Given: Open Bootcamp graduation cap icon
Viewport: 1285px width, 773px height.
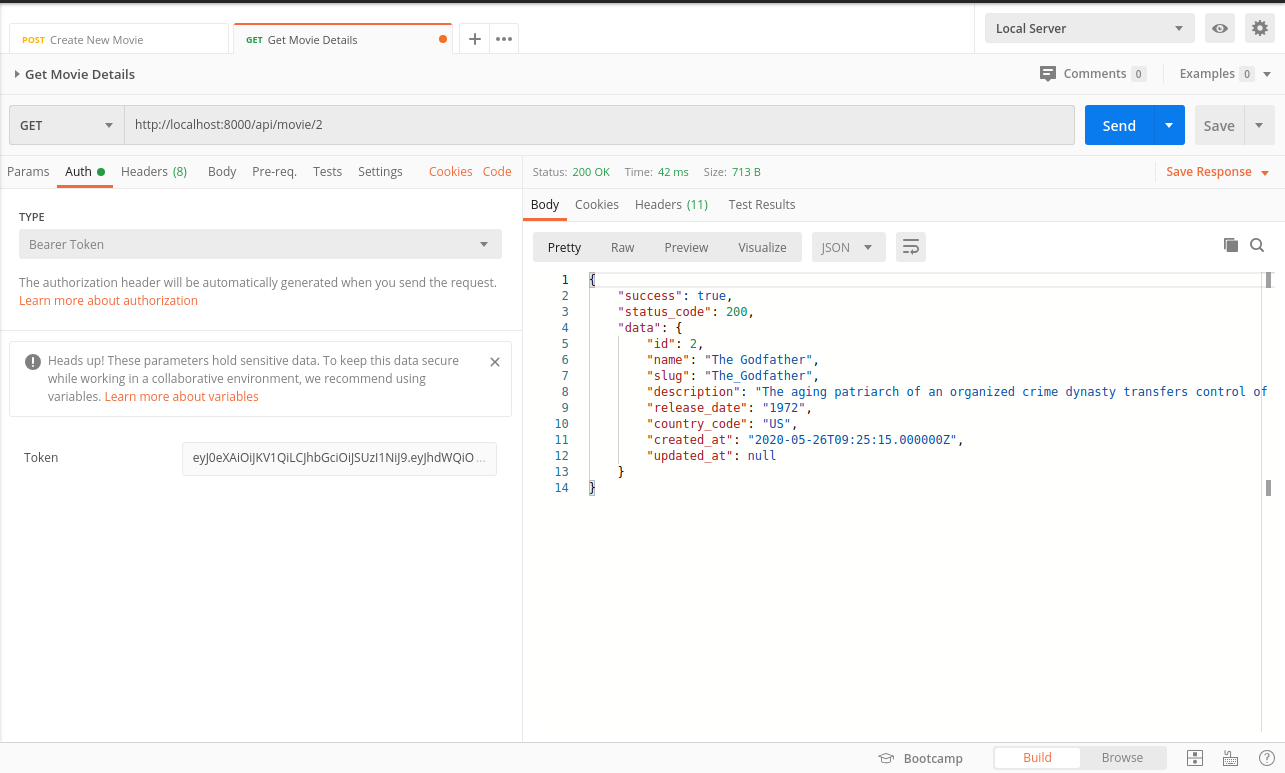Looking at the screenshot, I should 885,758.
